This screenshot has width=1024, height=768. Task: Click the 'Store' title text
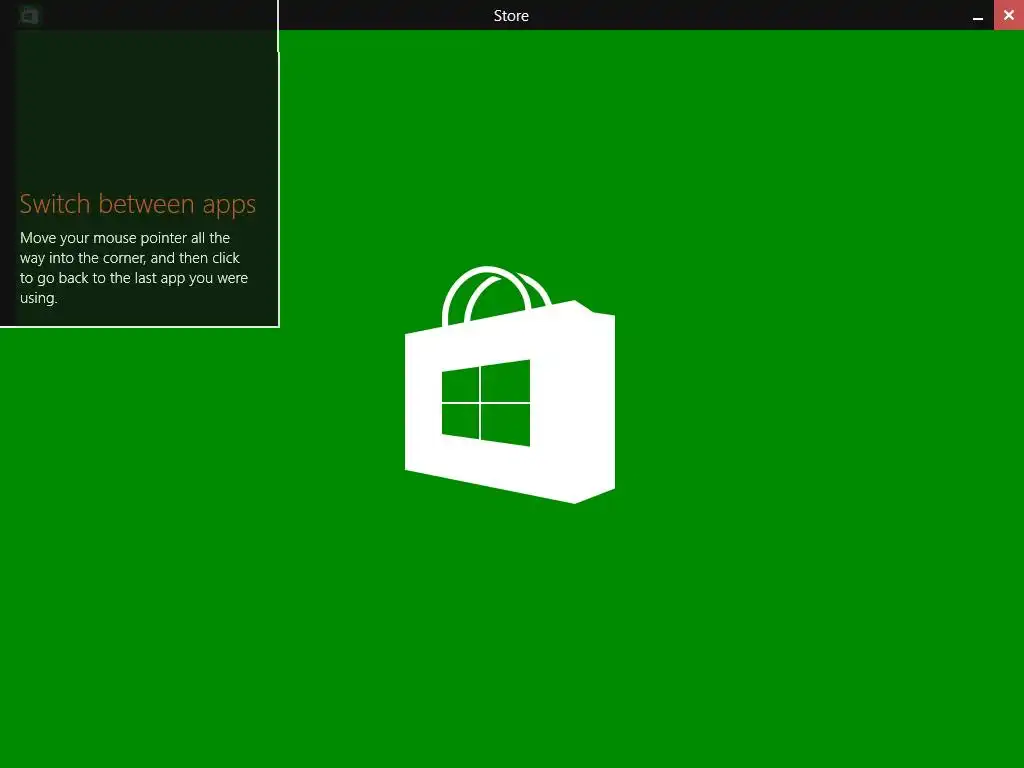[x=511, y=16]
